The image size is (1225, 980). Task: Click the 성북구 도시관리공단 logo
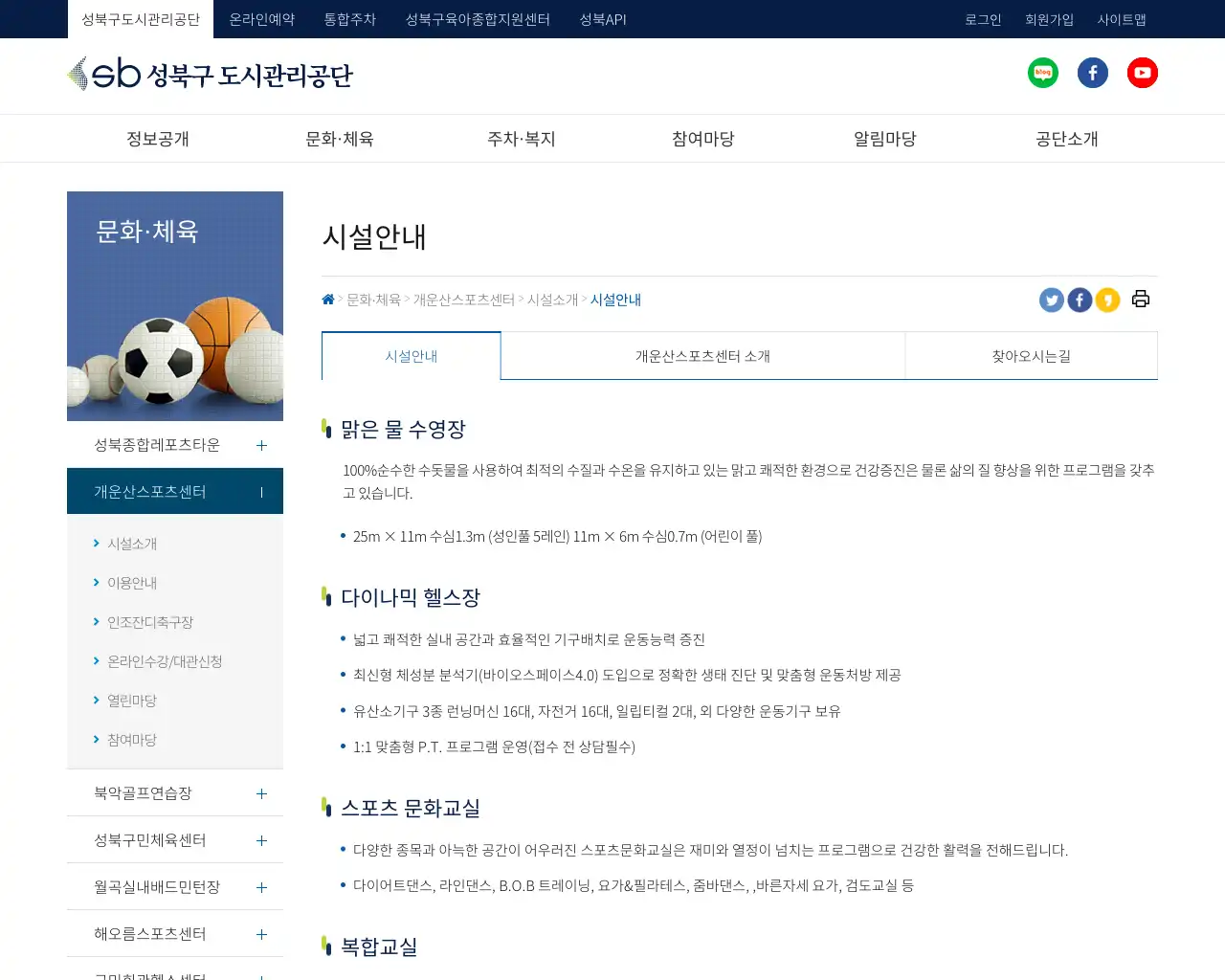211,76
